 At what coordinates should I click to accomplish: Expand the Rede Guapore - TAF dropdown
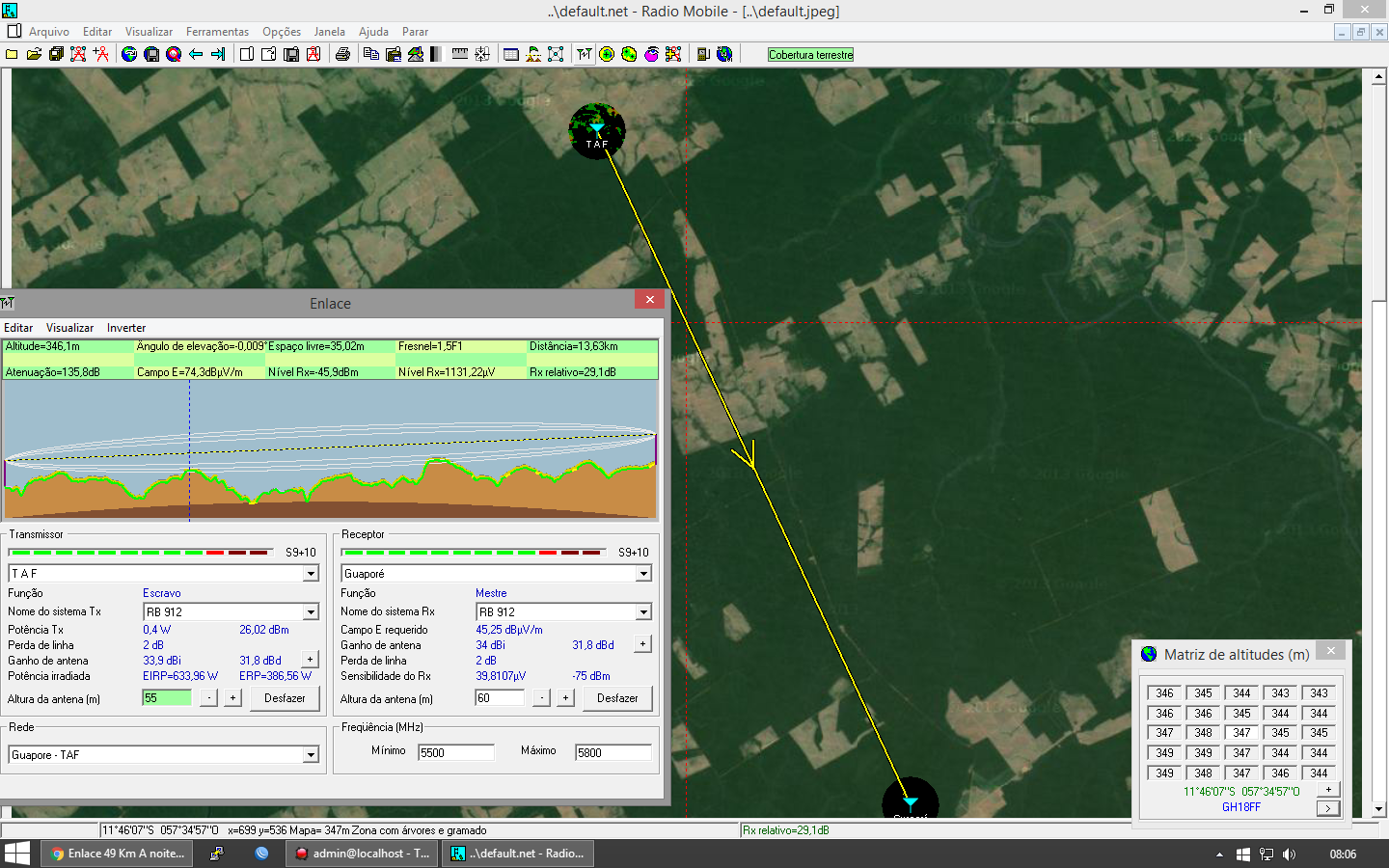pos(311,755)
